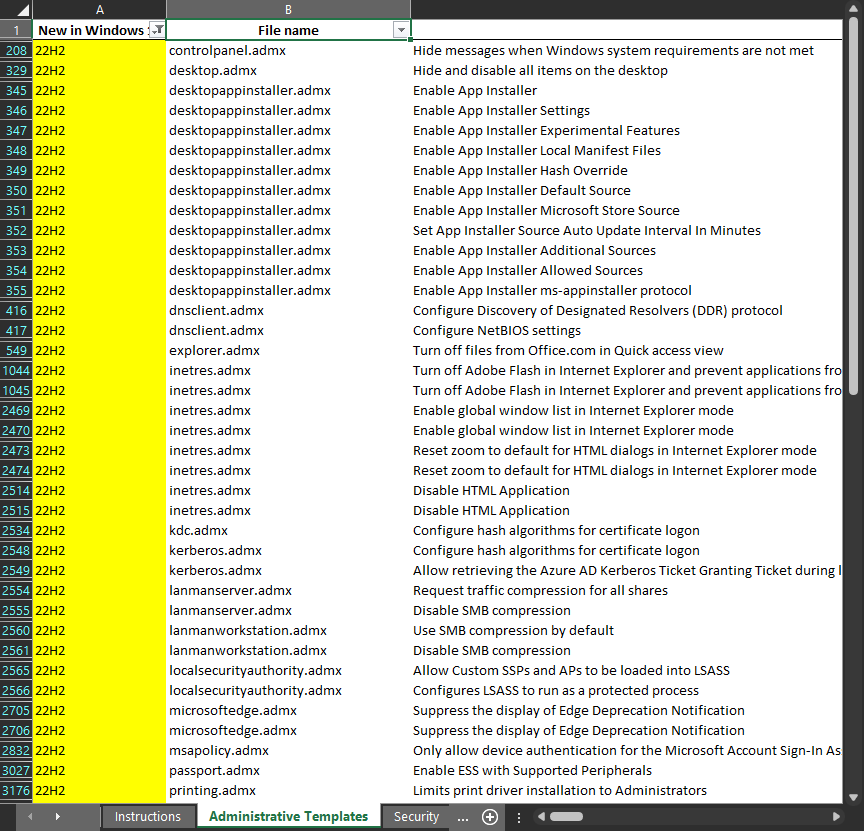Click "Only allow device authentication" cell
Image resolution: width=864 pixels, height=831 pixels.
(x=627, y=751)
